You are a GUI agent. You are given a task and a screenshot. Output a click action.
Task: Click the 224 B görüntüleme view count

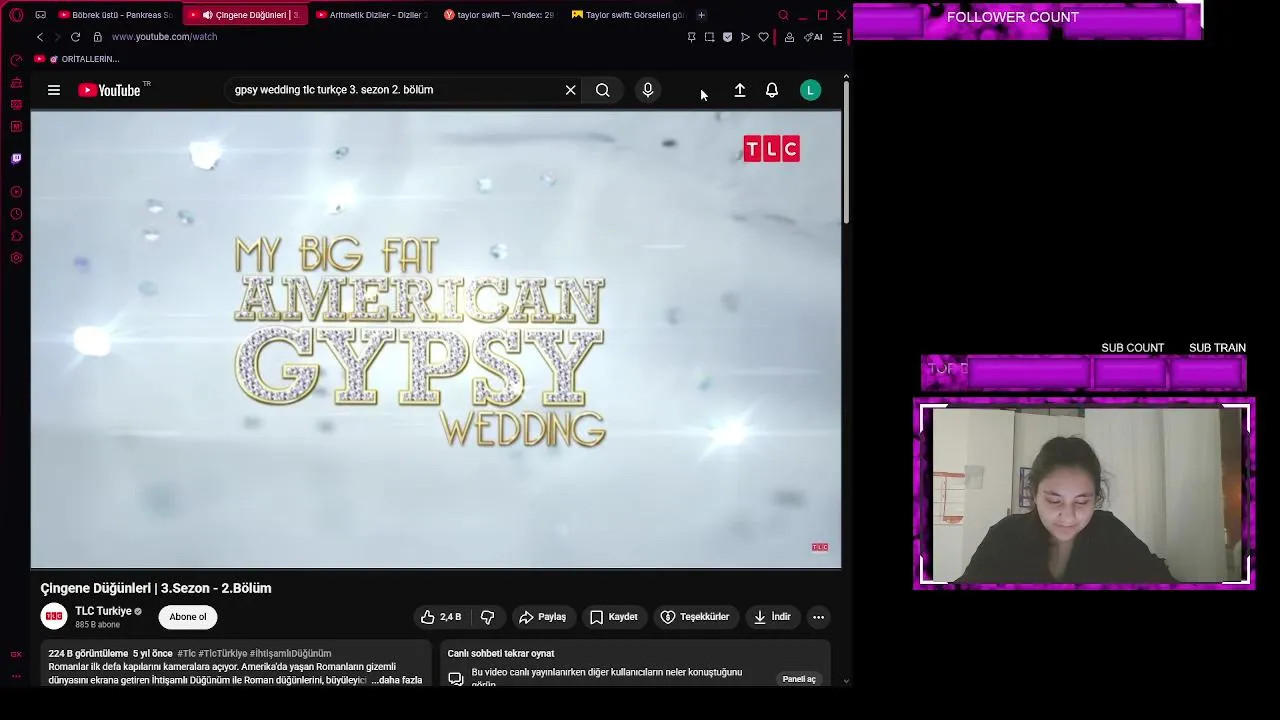coord(88,653)
